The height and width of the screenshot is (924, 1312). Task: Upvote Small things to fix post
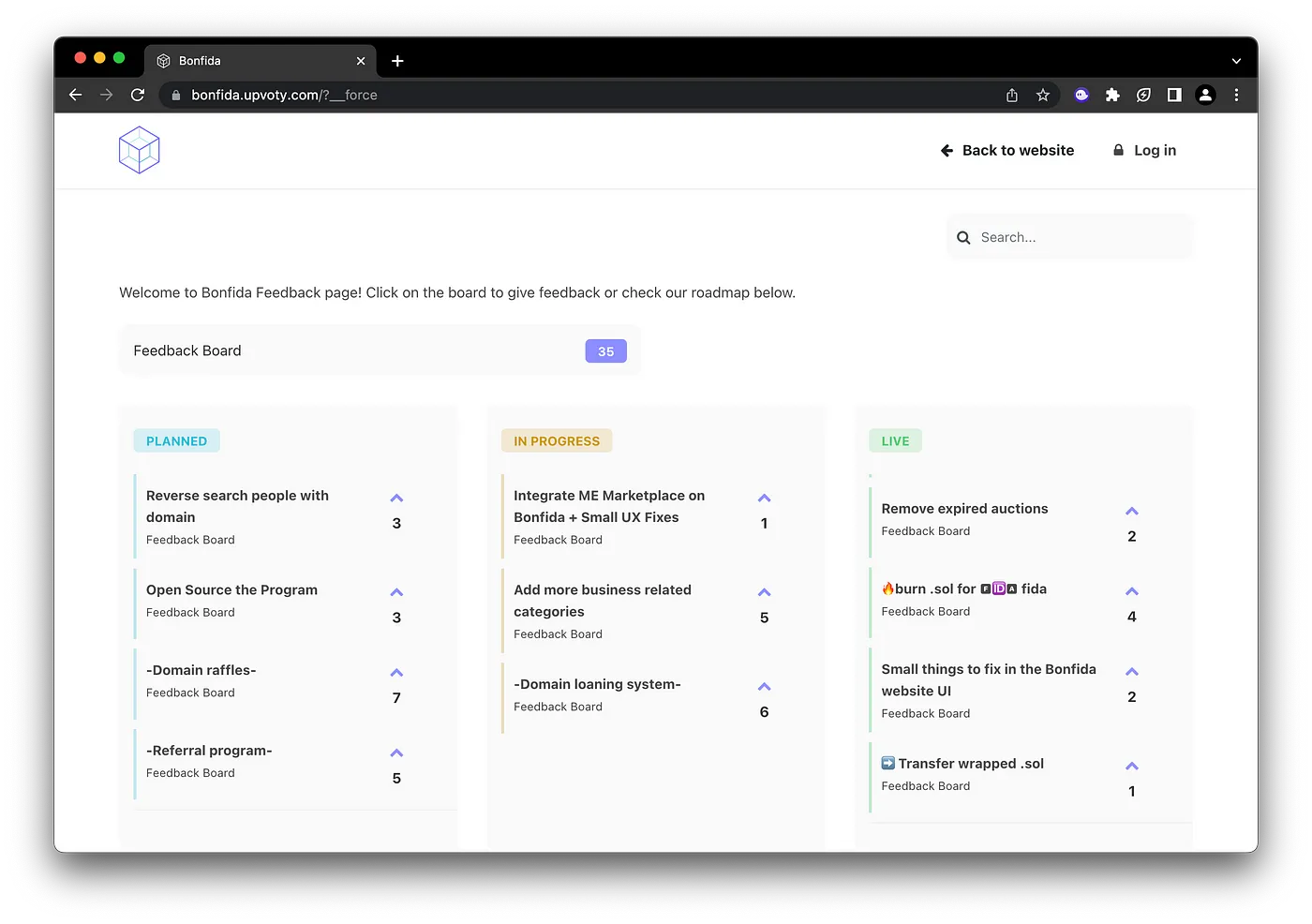click(x=1131, y=672)
